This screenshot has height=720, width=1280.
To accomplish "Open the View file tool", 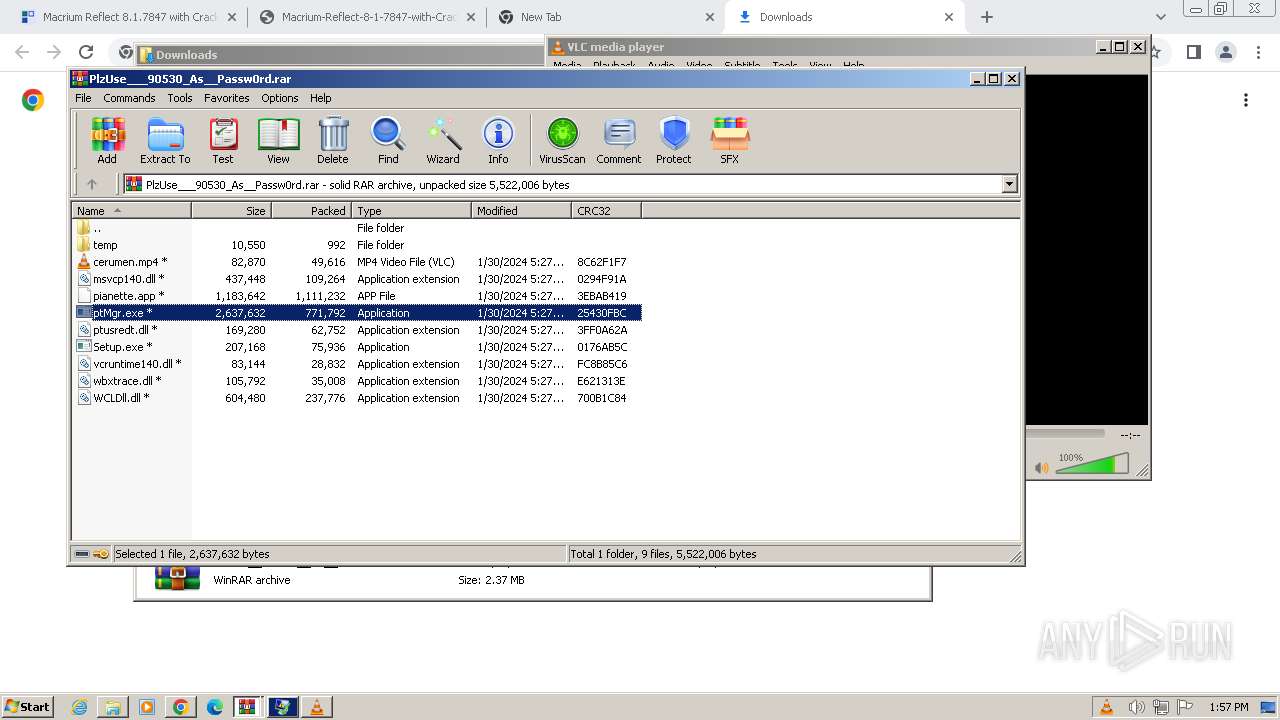I will [278, 140].
